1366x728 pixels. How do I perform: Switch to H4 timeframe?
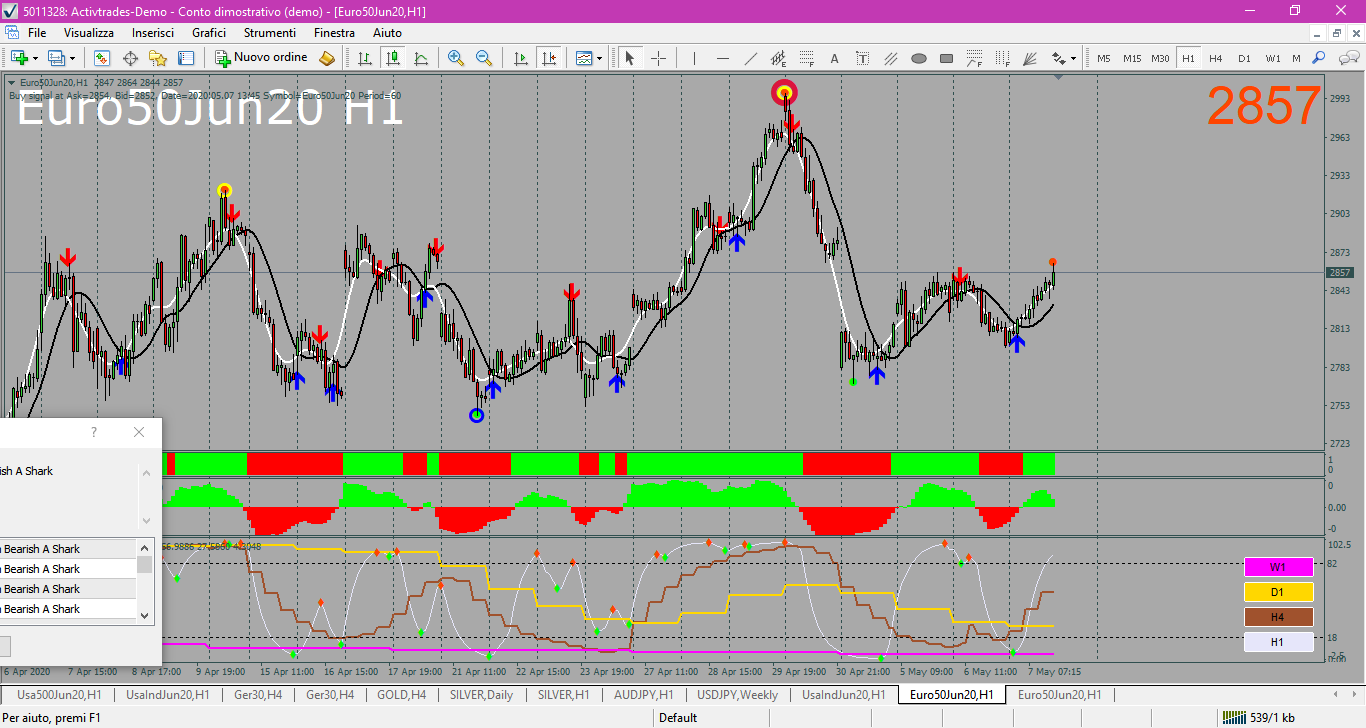click(1215, 58)
